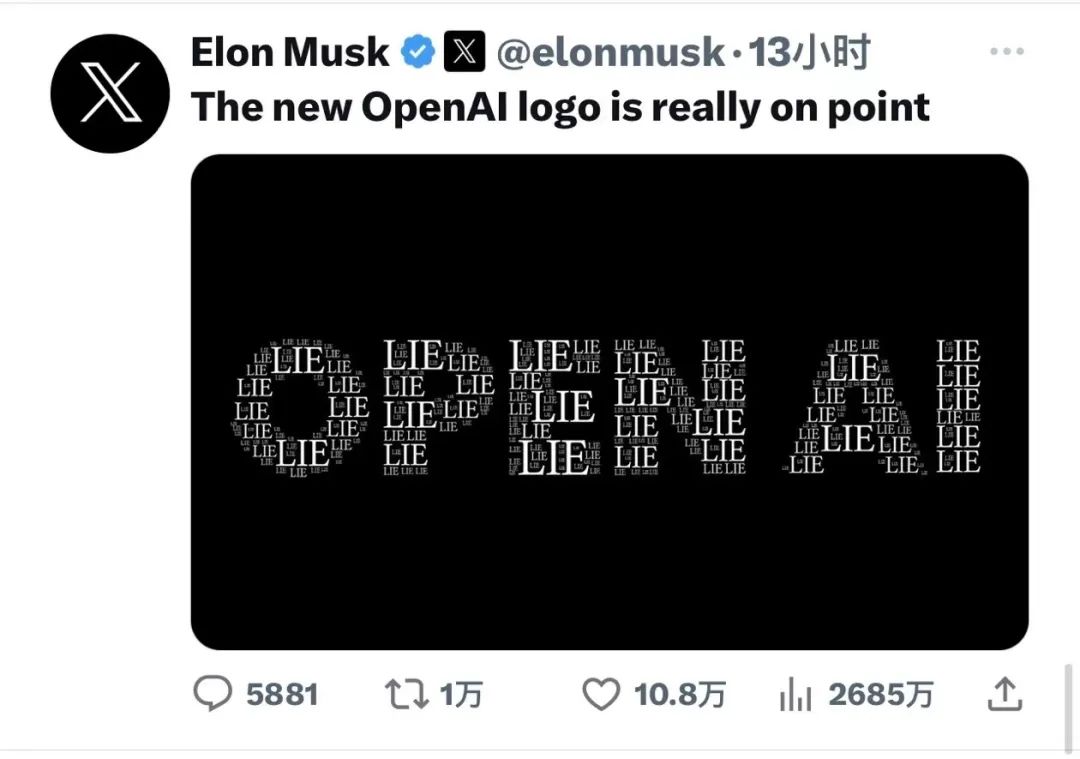1080x759 pixels.
Task: Click the reply speech bubble icon
Action: pyautogui.click(x=212, y=693)
